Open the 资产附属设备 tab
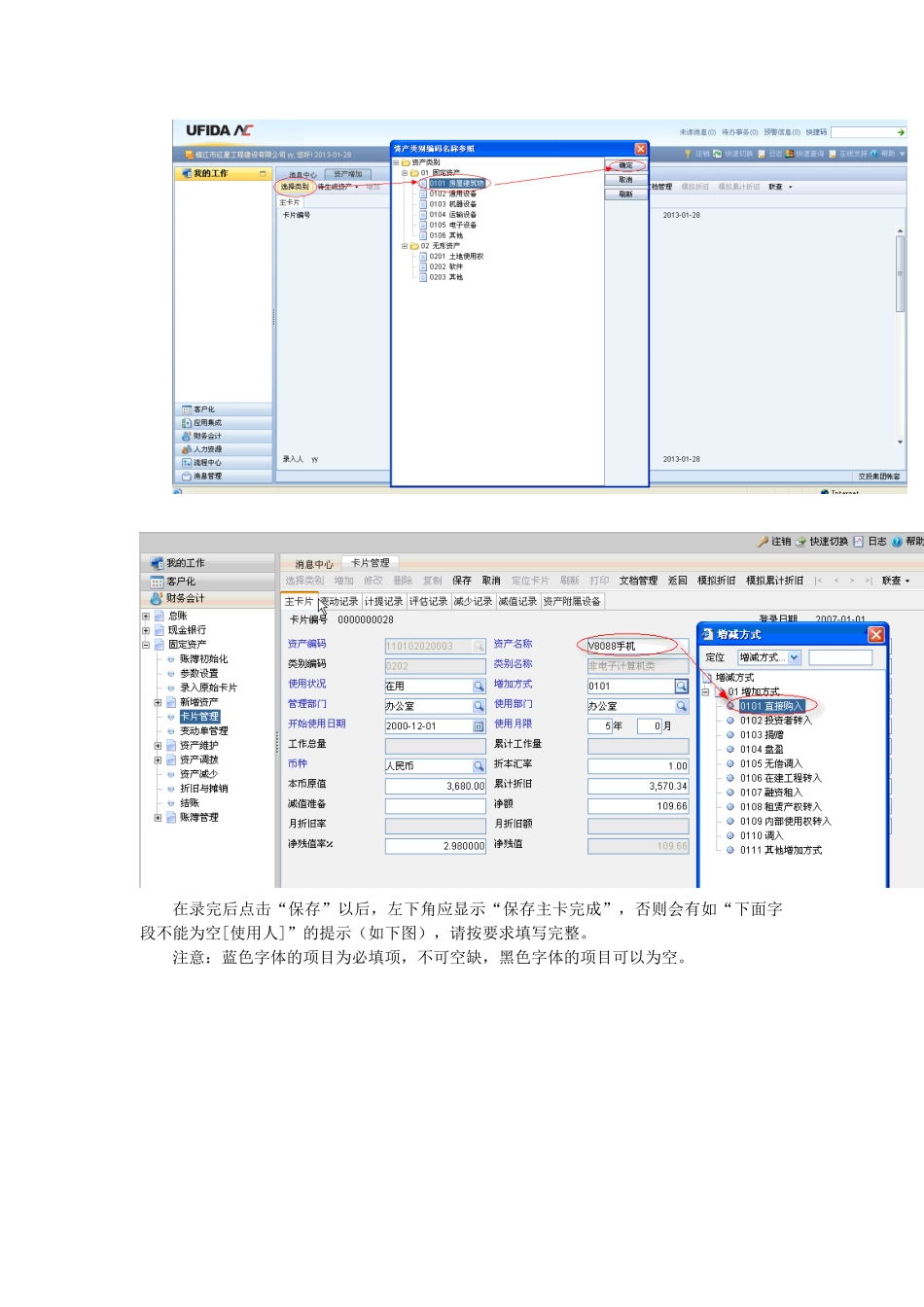 pos(572,602)
